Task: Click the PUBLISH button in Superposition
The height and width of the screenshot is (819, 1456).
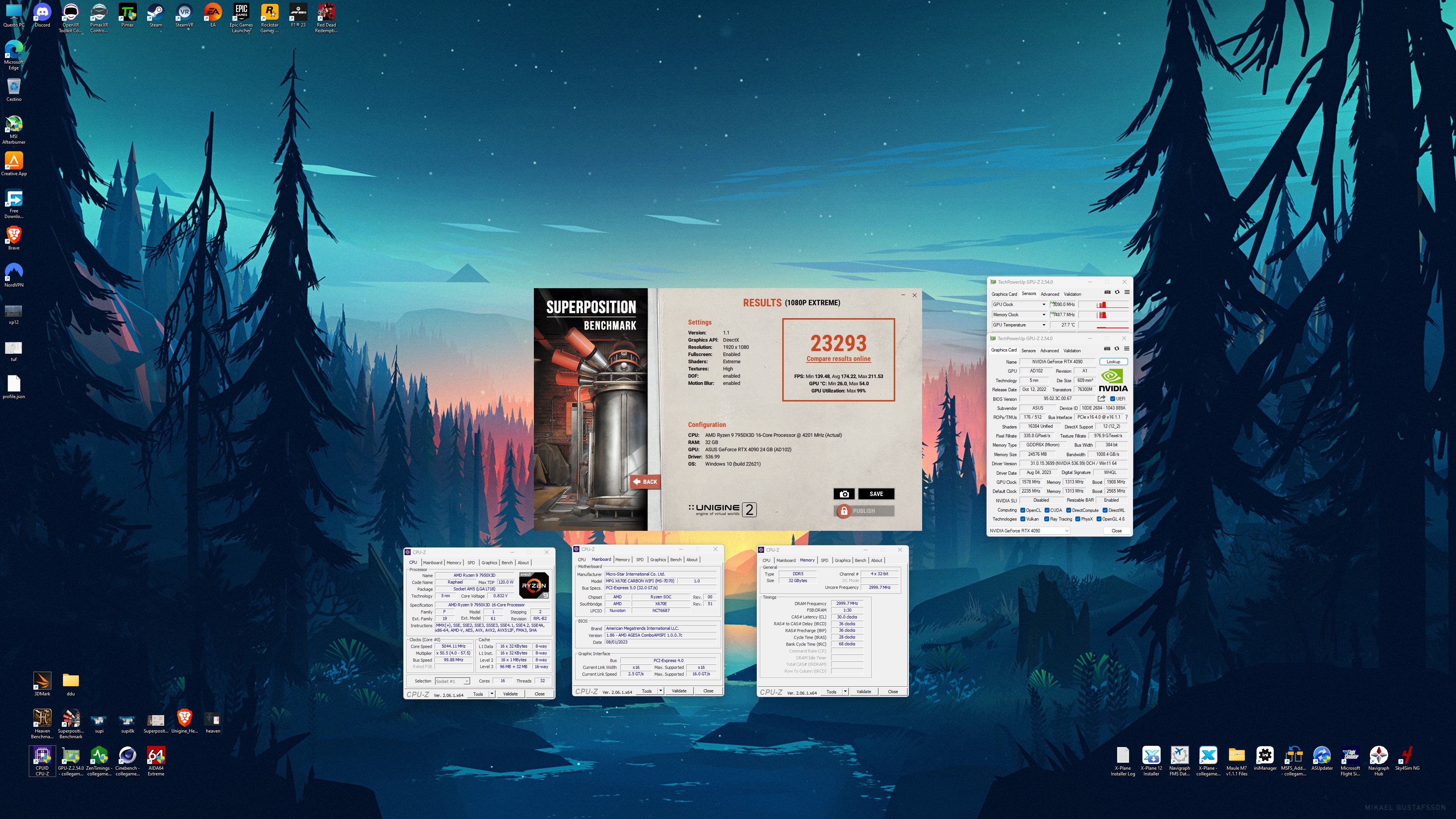Action: tap(864, 511)
